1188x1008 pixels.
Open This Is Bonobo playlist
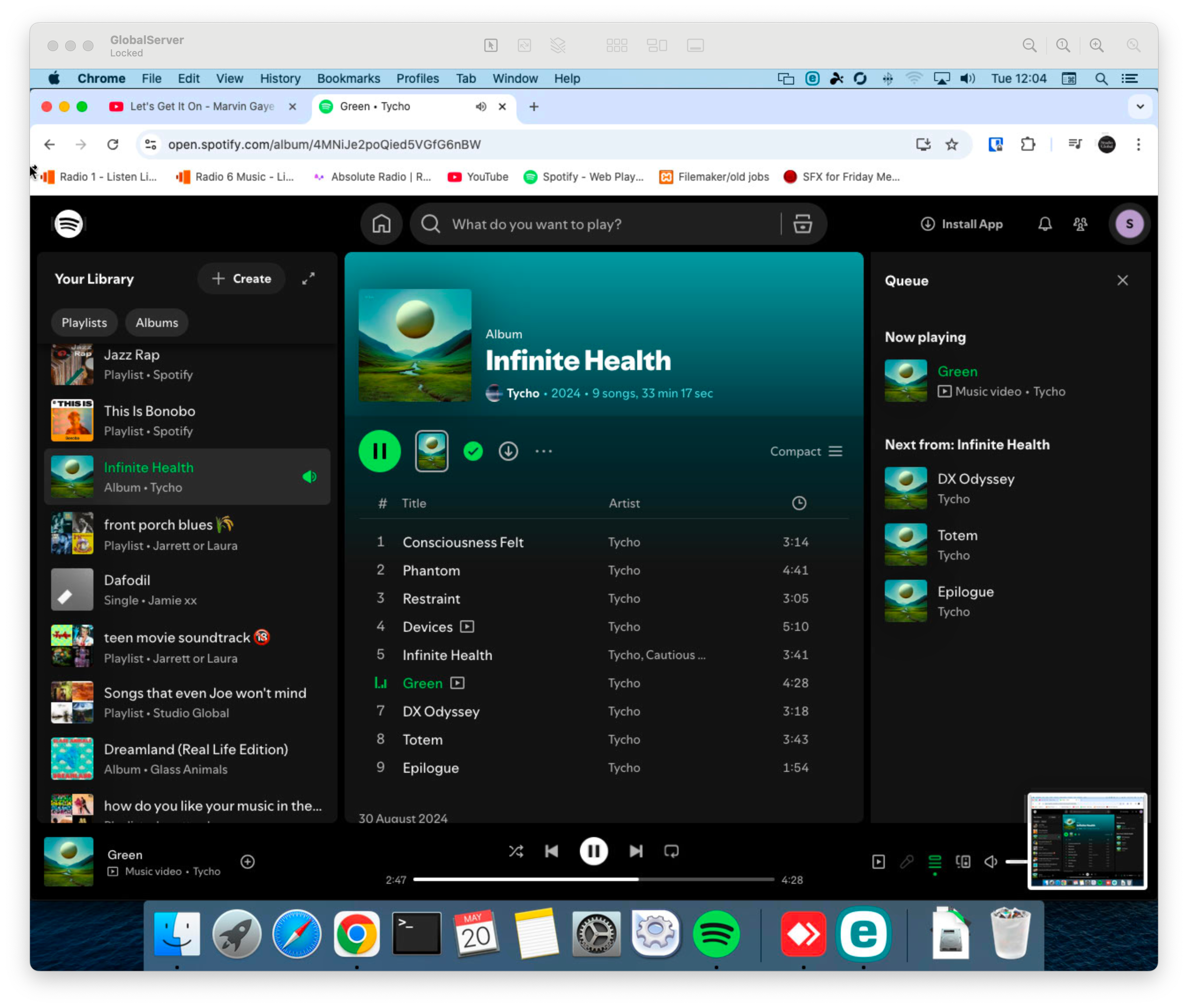pyautogui.click(x=187, y=421)
